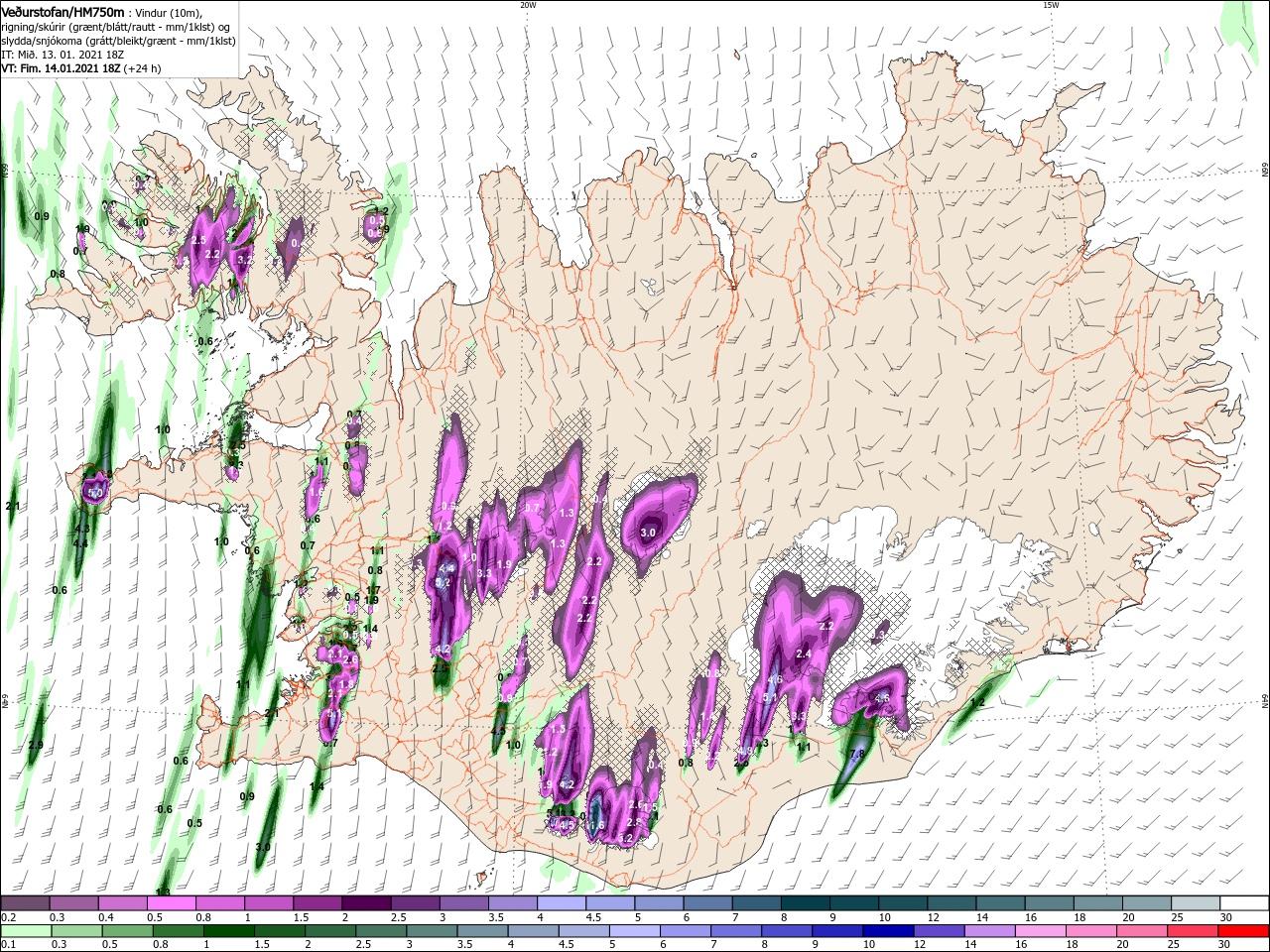Select the palest green 0.1 swatch
Image resolution: width=1270 pixels, height=952 pixels.
(26, 931)
